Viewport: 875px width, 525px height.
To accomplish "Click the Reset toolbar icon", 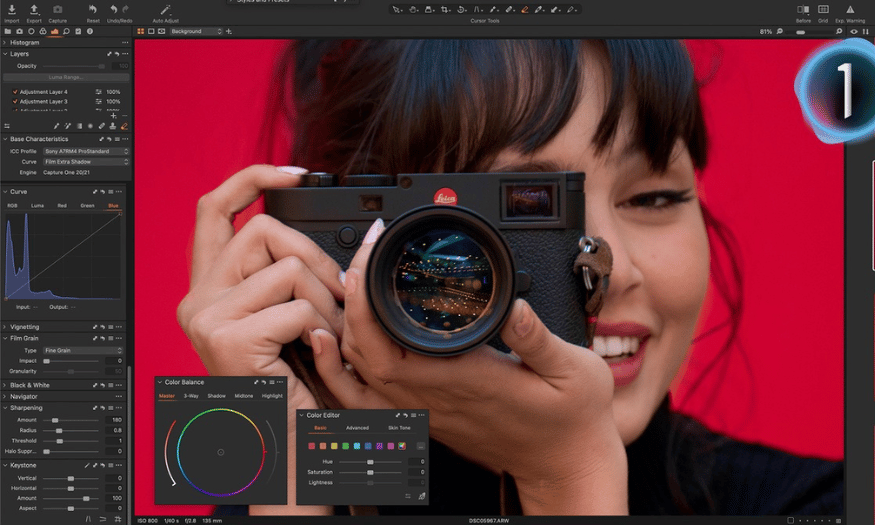I will pyautogui.click(x=93, y=9).
